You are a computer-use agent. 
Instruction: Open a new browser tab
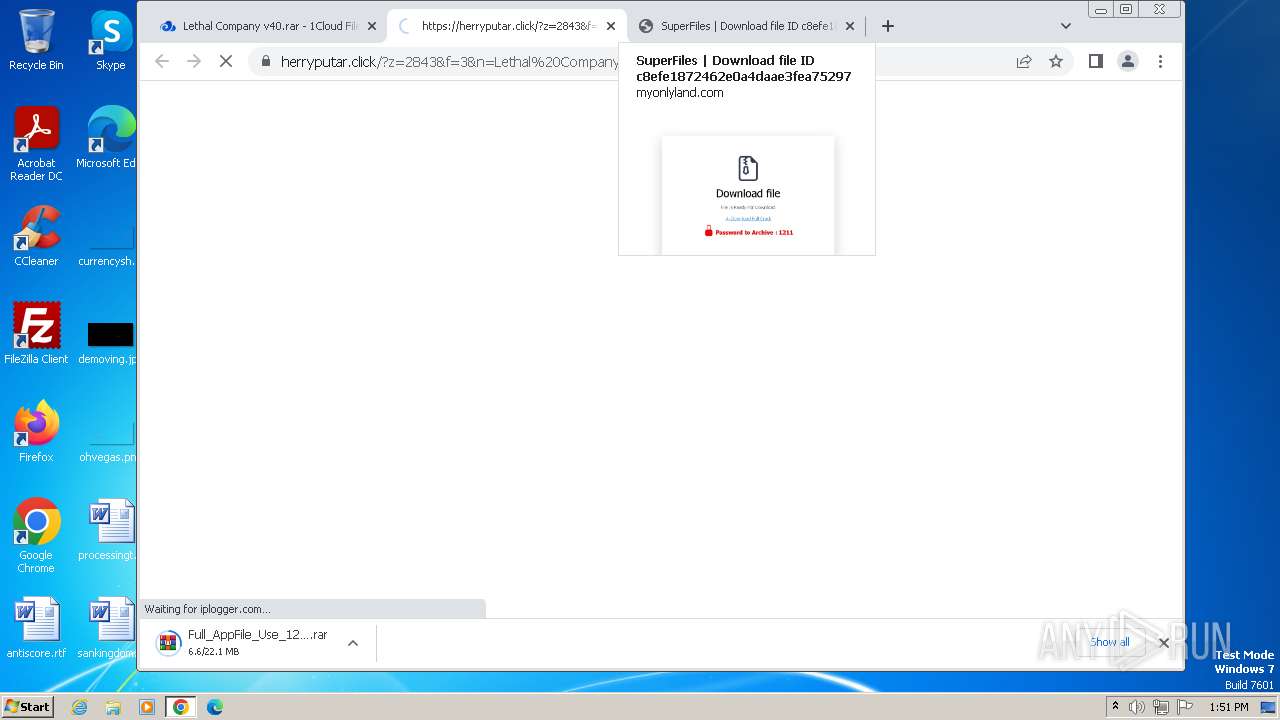click(887, 26)
